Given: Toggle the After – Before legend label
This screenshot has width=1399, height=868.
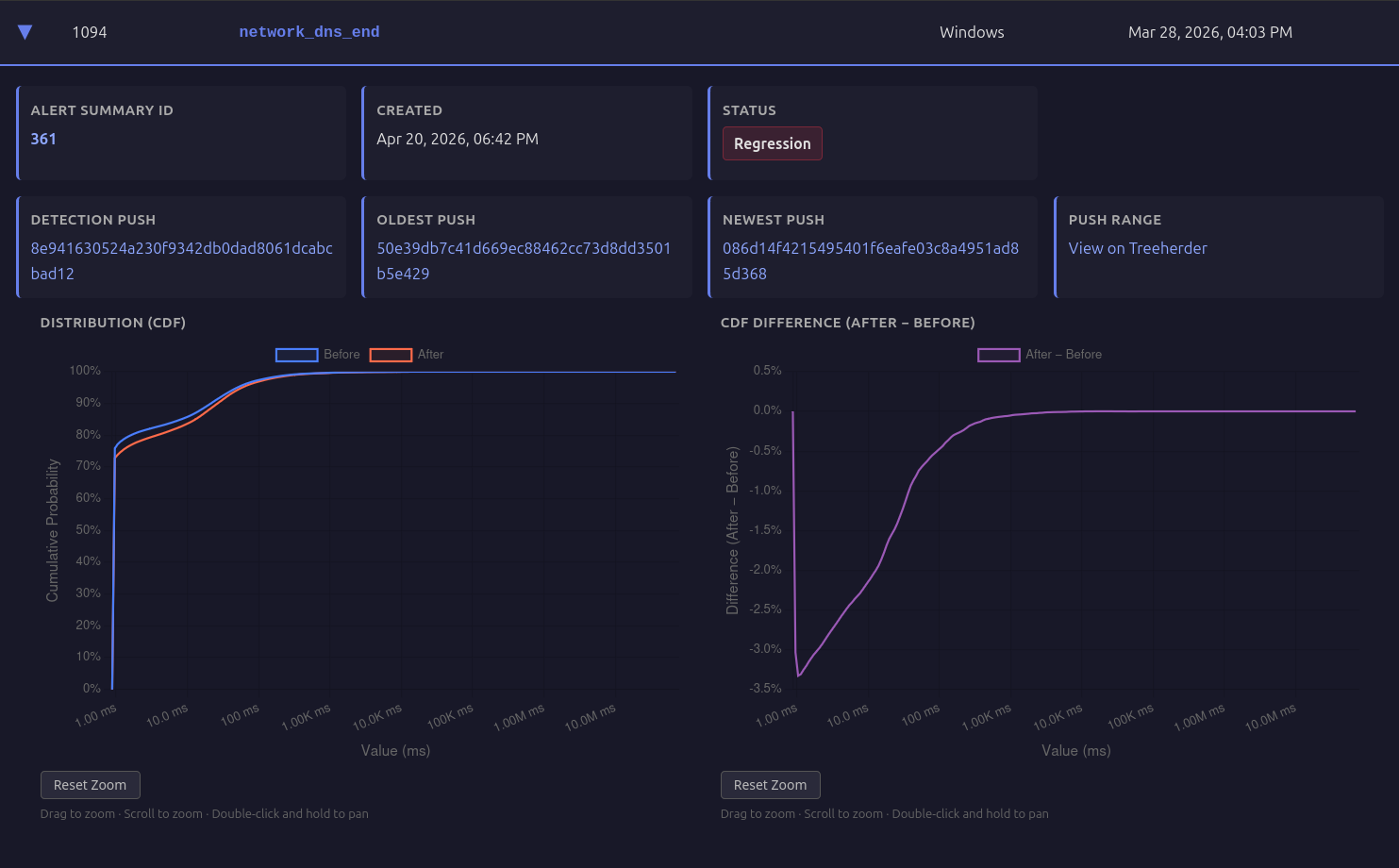Looking at the screenshot, I should point(1063,355).
